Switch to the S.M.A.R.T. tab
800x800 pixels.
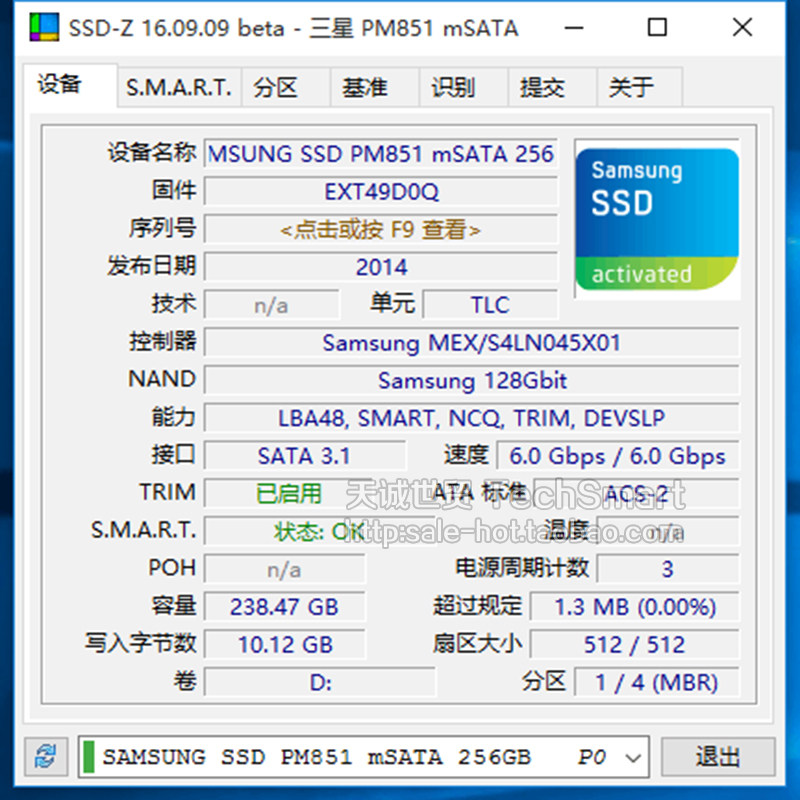point(178,88)
